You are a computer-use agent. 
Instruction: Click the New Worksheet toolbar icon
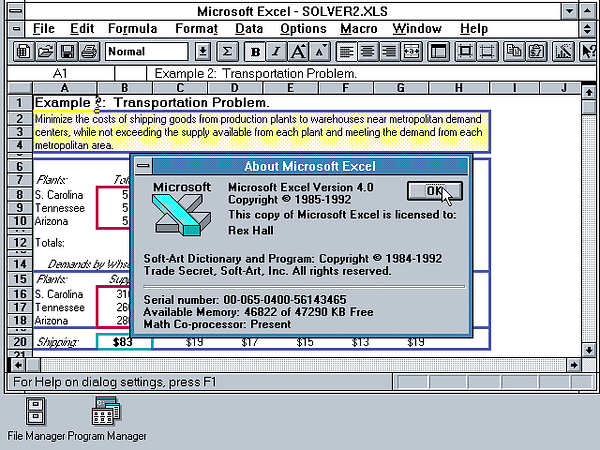pyautogui.click(x=23, y=51)
